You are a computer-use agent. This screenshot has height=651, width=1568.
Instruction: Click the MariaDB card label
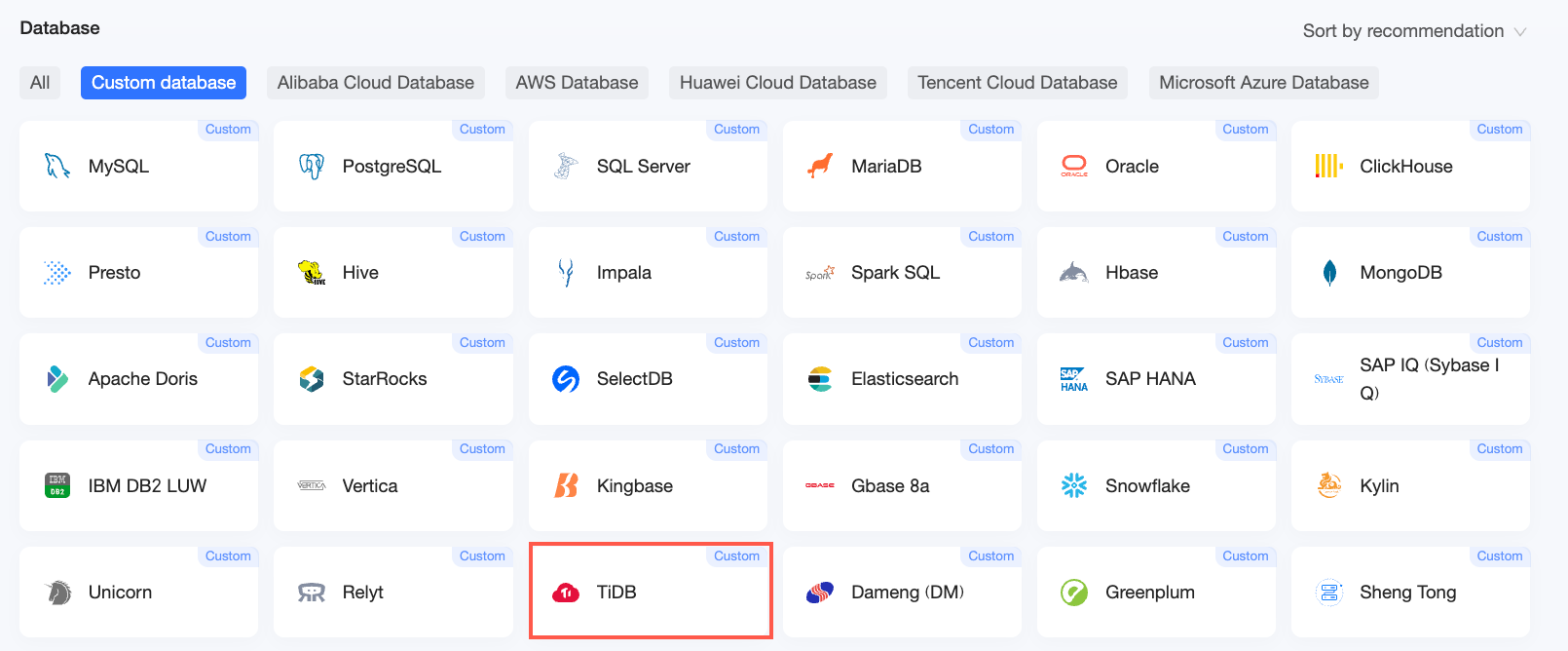pos(886,167)
